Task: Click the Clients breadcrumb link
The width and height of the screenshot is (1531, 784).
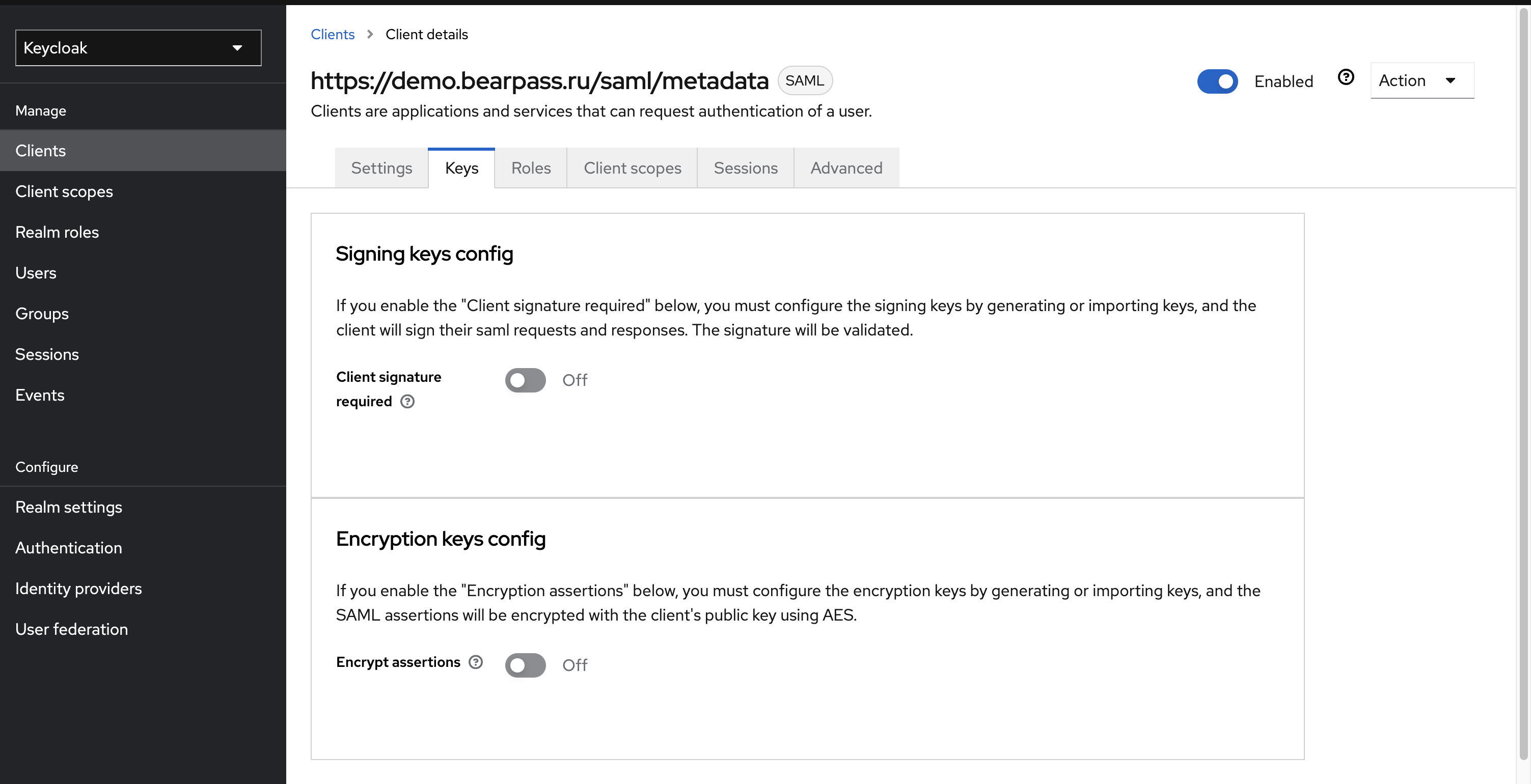Action: (333, 35)
